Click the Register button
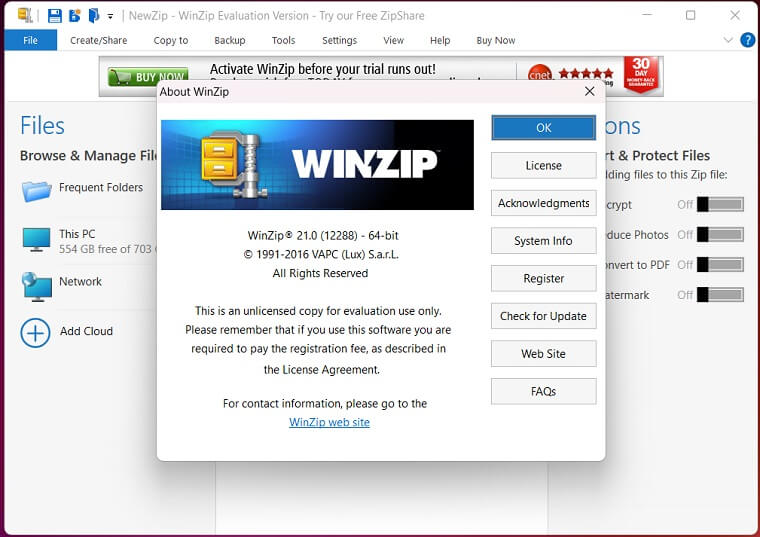Viewport: 760px width, 537px height. (543, 278)
